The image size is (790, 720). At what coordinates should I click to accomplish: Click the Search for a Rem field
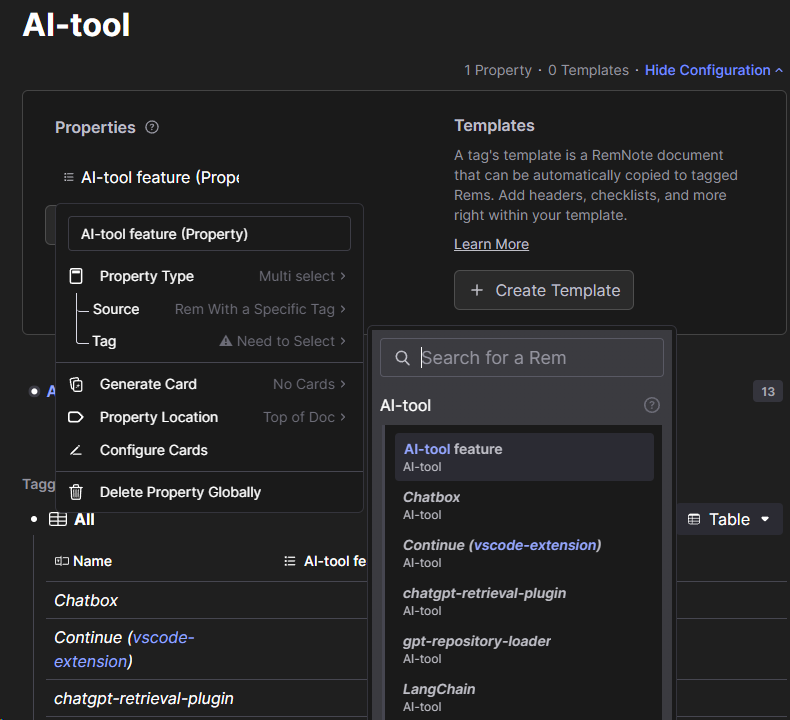[521, 358]
